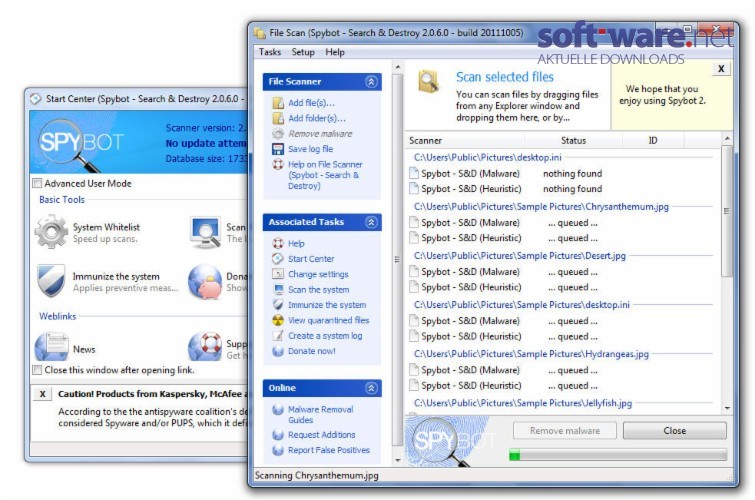The image size is (755, 500).
Task: Click the Save log file link
Action: pyautogui.click(x=310, y=149)
